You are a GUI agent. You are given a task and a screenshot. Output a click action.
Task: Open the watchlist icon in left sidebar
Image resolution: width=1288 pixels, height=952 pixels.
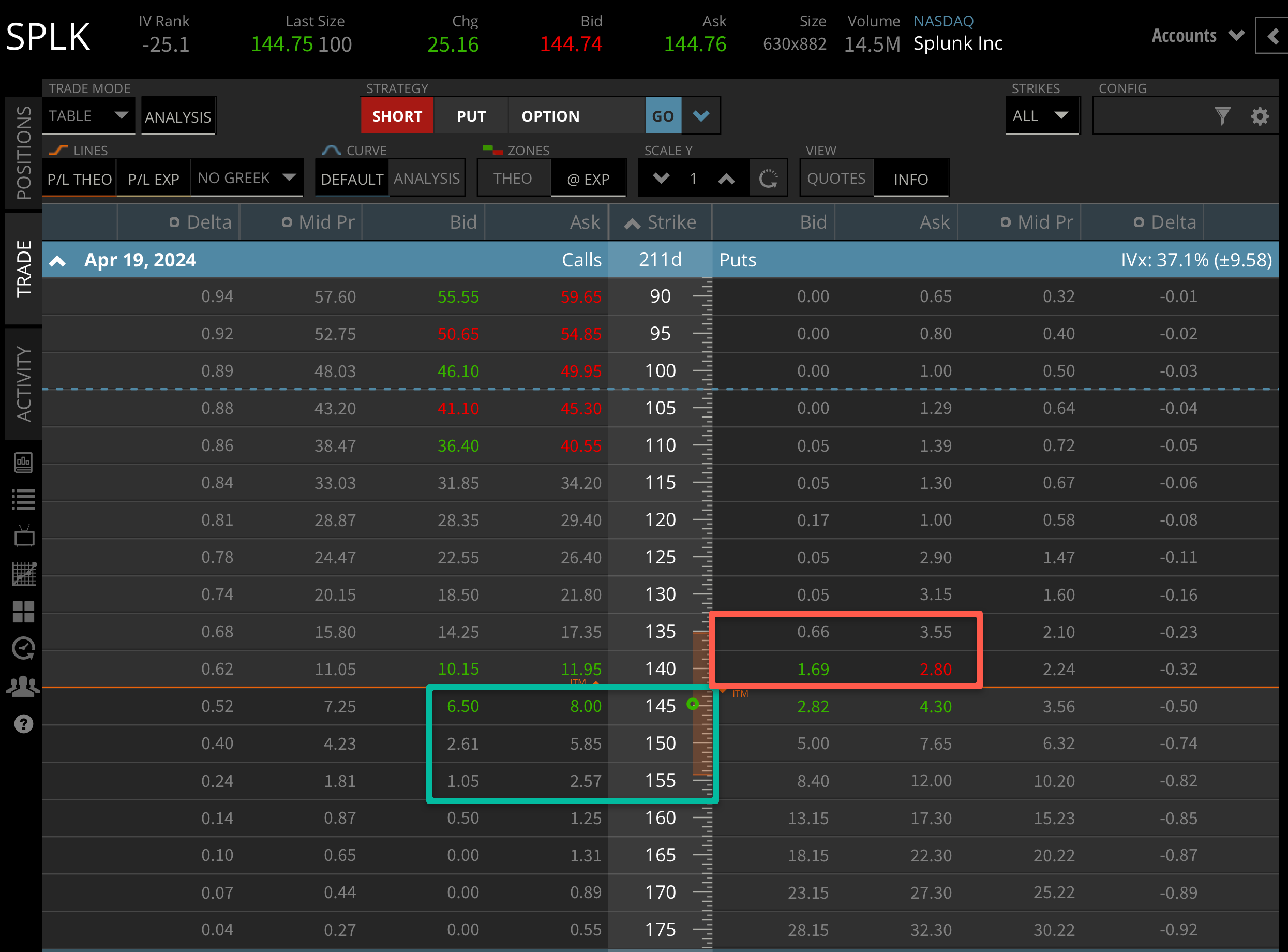click(23, 499)
